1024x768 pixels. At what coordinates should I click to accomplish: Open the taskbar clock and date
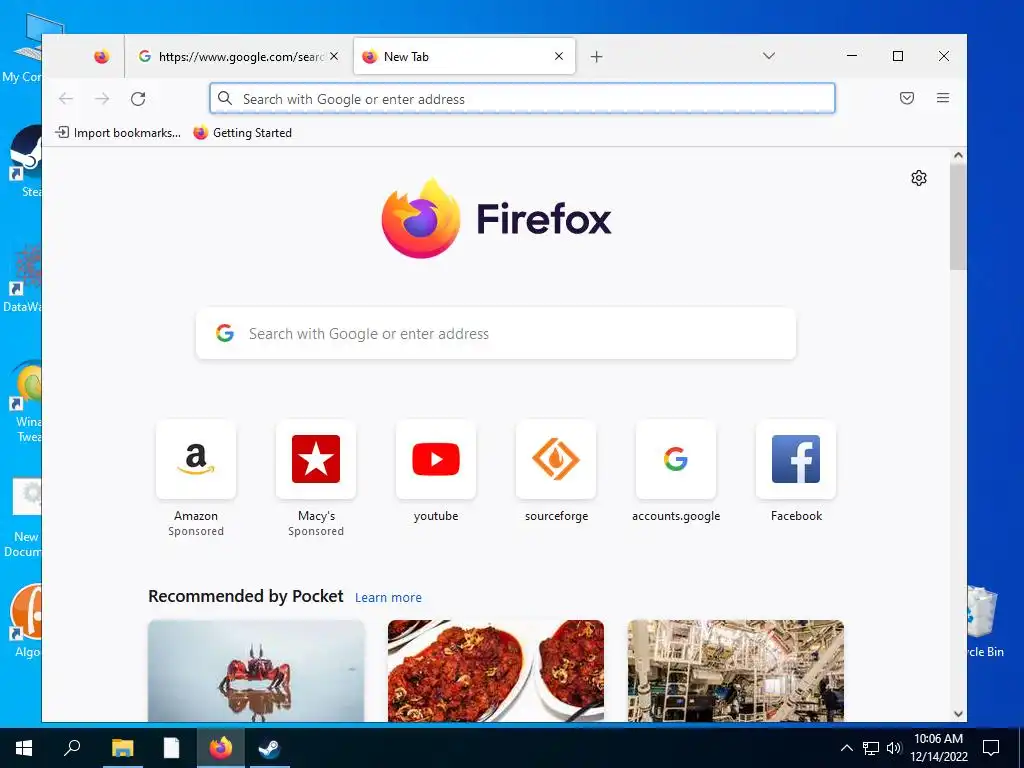pyautogui.click(x=938, y=748)
